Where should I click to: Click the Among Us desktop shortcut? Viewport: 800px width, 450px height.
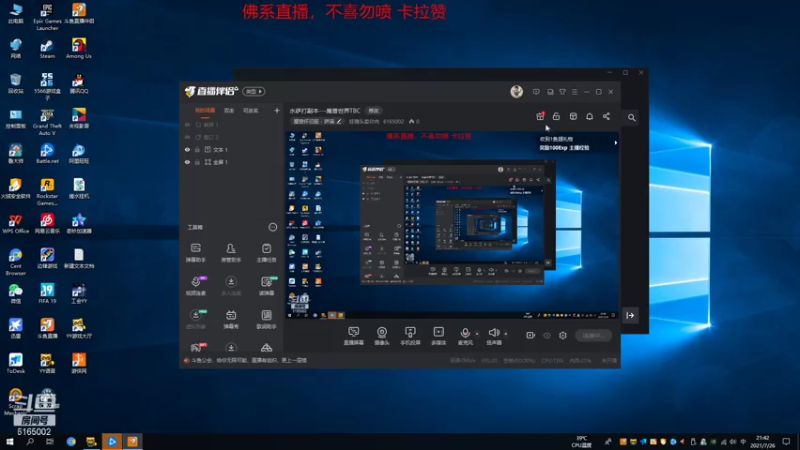(x=79, y=49)
